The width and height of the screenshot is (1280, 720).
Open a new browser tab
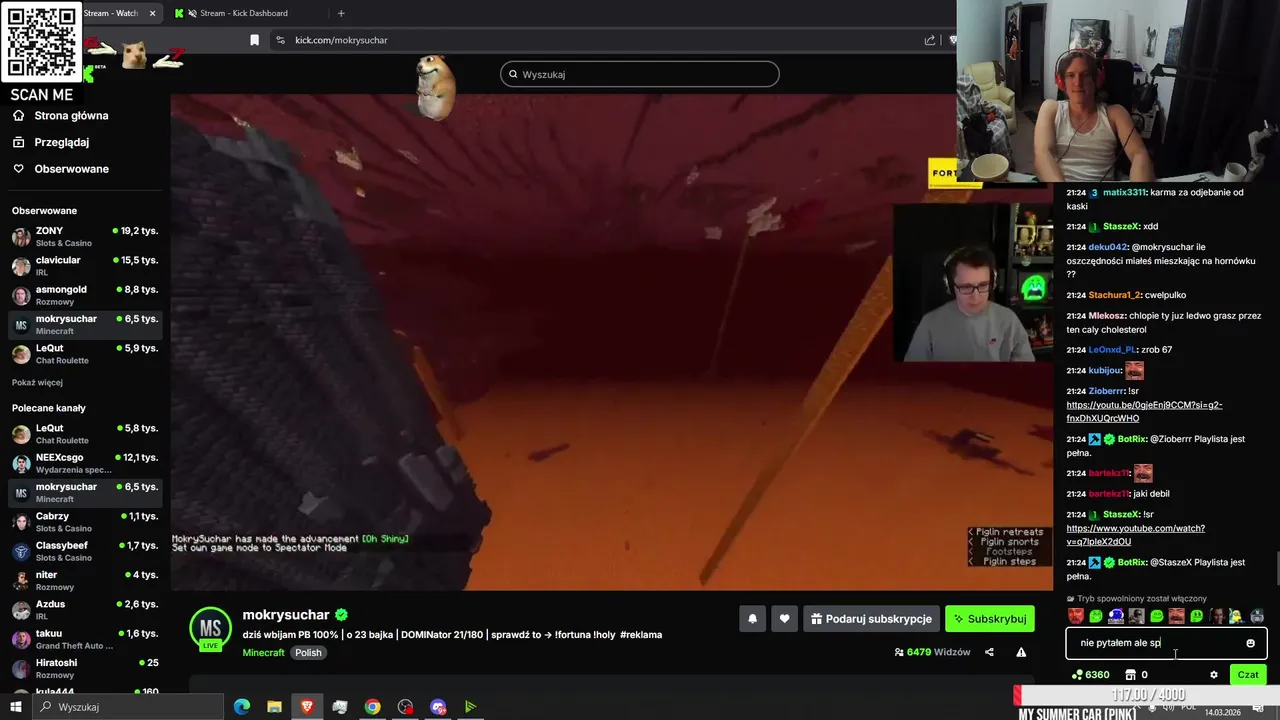[341, 13]
